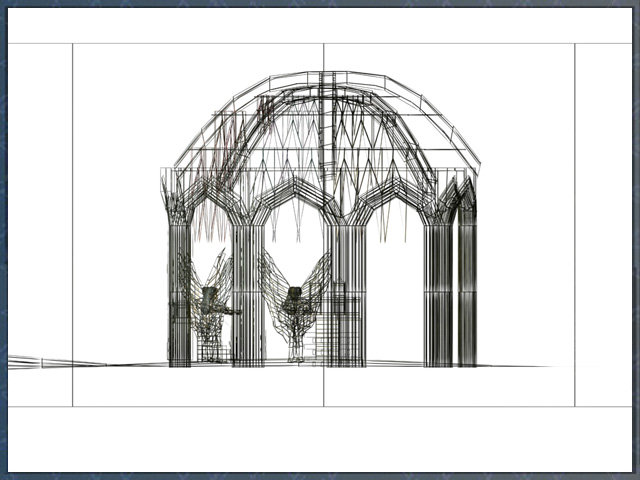Pick the leftmost column of the pavilion
The image size is (640, 480).
pos(180,294)
